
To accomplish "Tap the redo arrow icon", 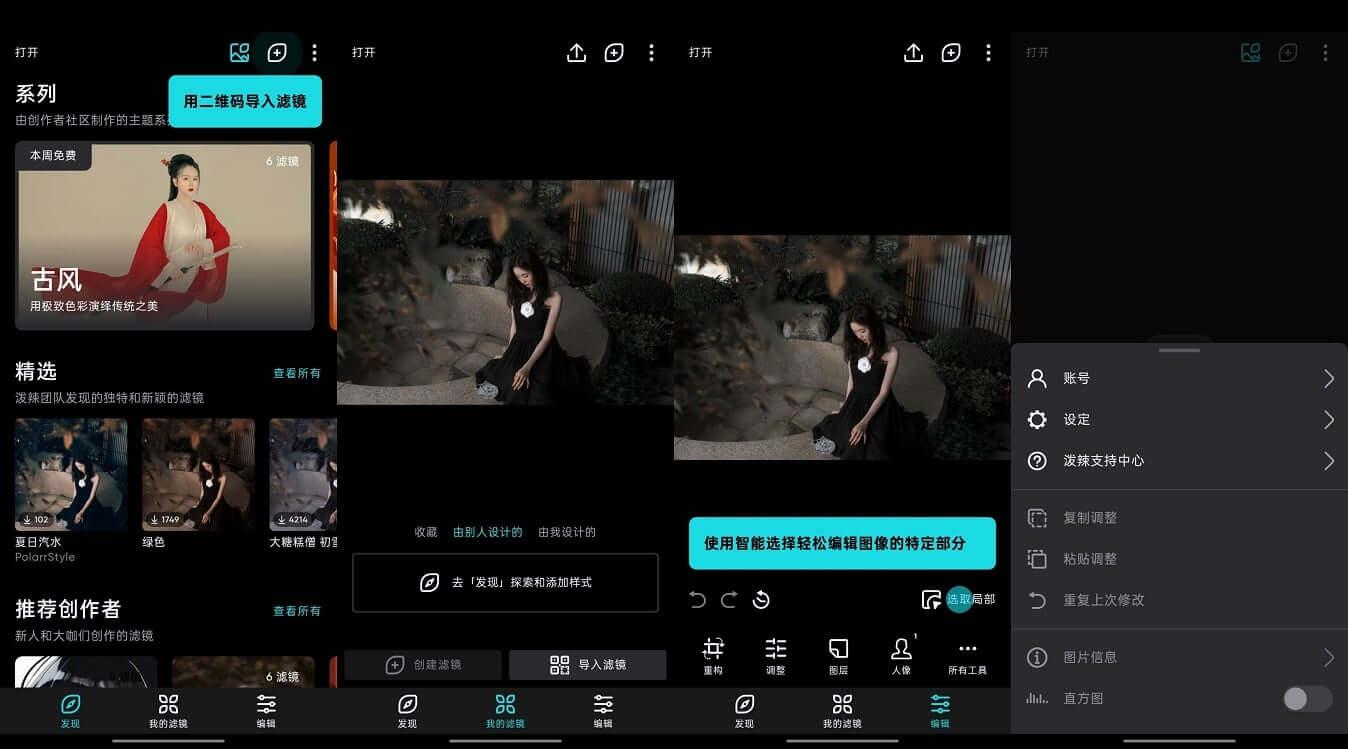I will [x=728, y=599].
